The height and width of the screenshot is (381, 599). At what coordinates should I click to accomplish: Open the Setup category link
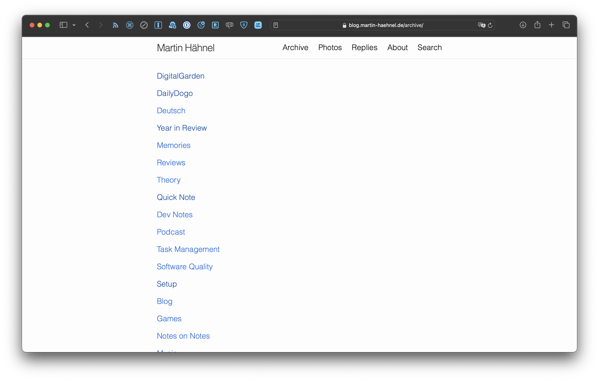(x=167, y=284)
